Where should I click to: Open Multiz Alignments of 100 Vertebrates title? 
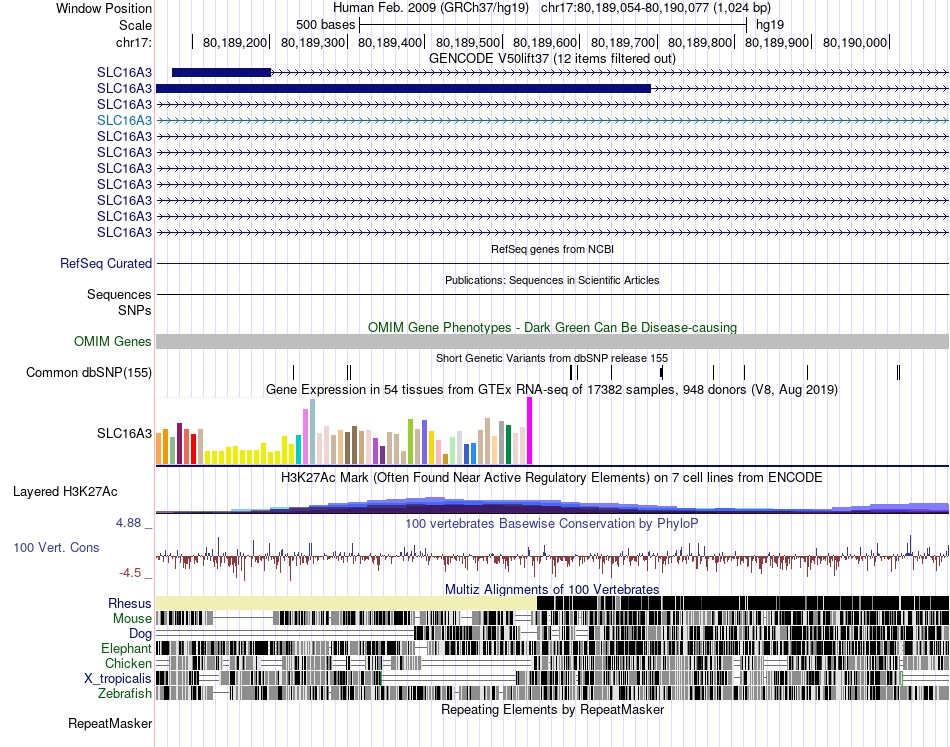(x=552, y=589)
